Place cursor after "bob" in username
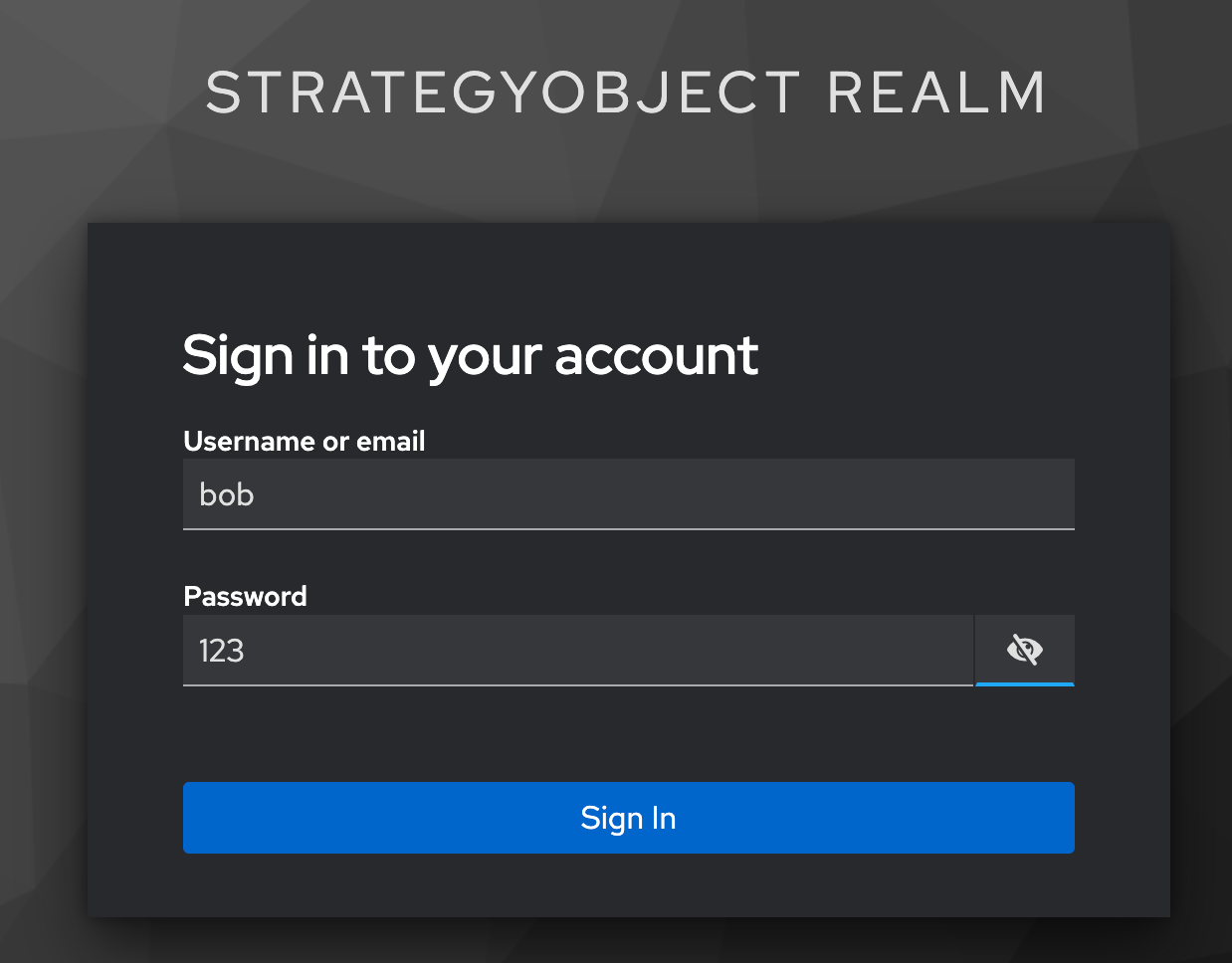The width and height of the screenshot is (1232, 963). coord(257,494)
